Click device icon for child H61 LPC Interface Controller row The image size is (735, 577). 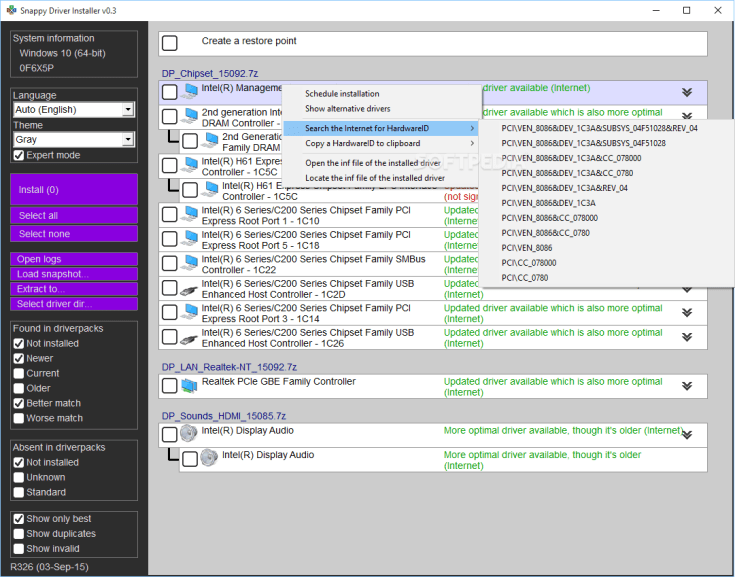pos(210,189)
